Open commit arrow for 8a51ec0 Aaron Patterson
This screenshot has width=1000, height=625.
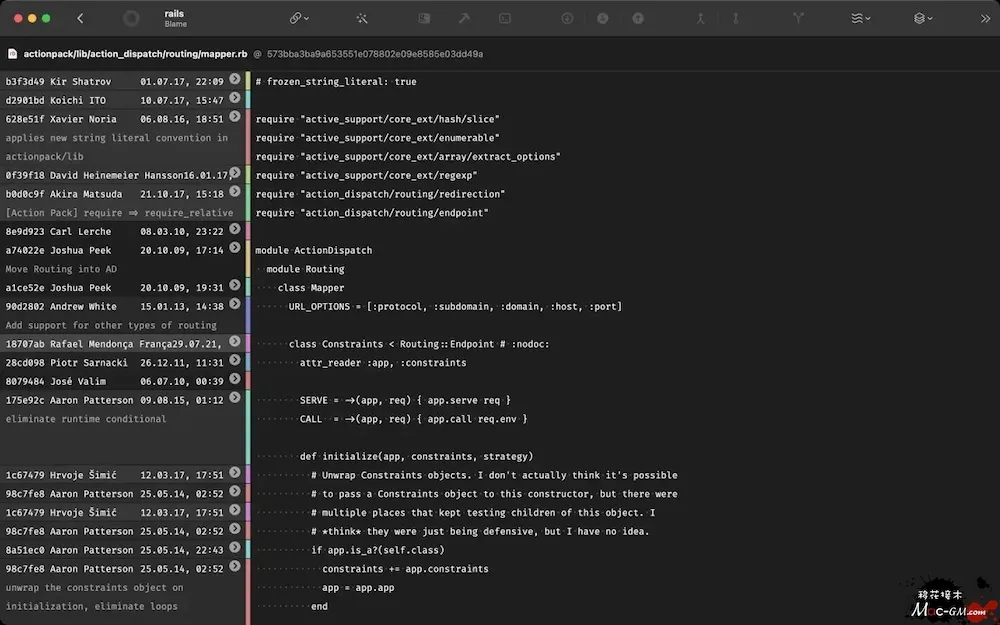click(x=235, y=547)
